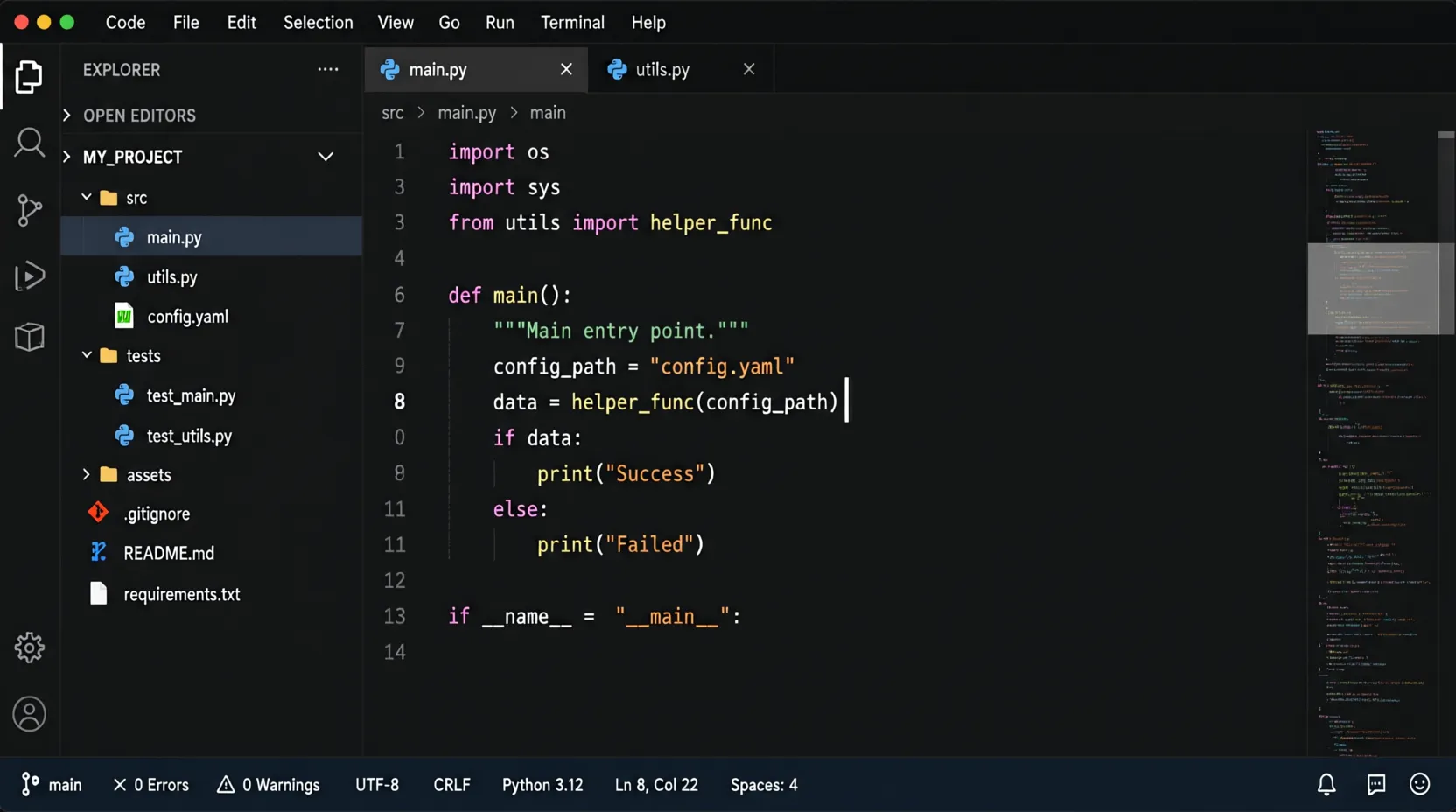Click the README.md file icon
Screen dimensions: 1456x812
[98, 552]
